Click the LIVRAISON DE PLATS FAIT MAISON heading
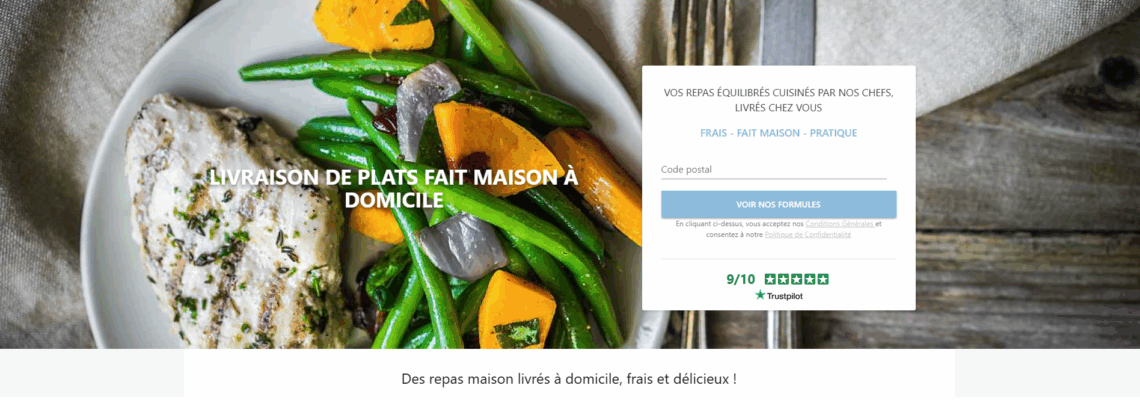Screen dimensions: 1140x400 [394, 188]
